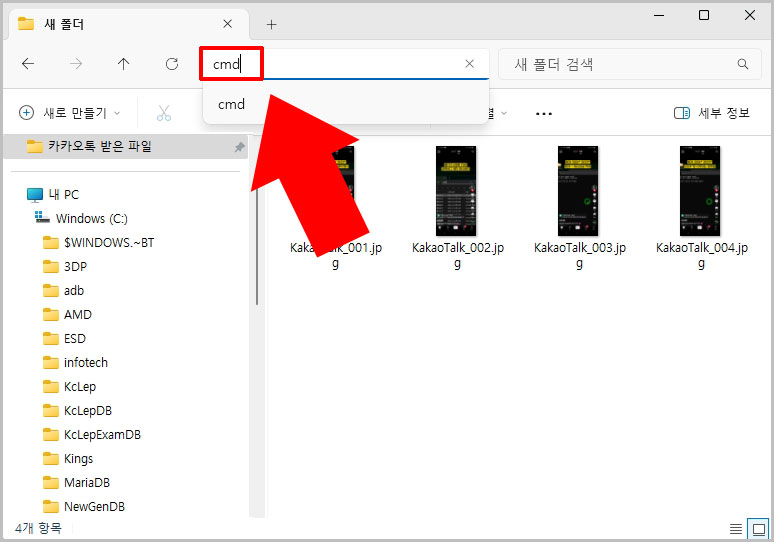Switch to large thumbnails view icon
Viewport: 774px width, 542px height.
point(758,529)
